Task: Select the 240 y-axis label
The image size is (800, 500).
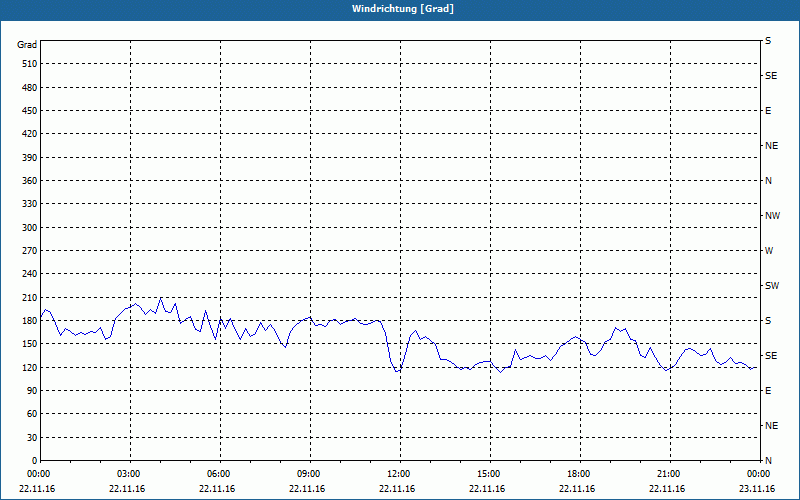Action: point(30,274)
